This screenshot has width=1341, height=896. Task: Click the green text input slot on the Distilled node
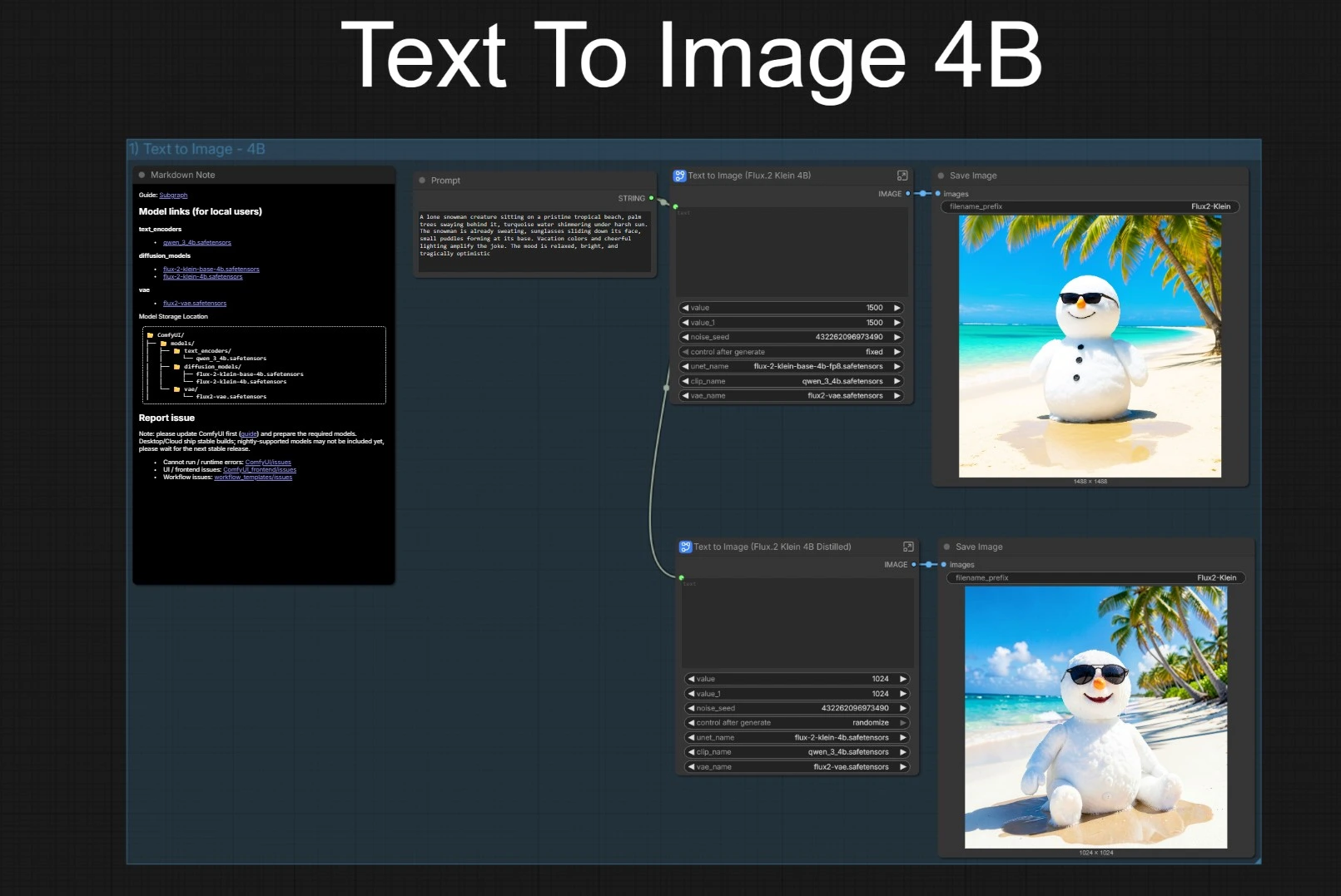click(x=681, y=577)
